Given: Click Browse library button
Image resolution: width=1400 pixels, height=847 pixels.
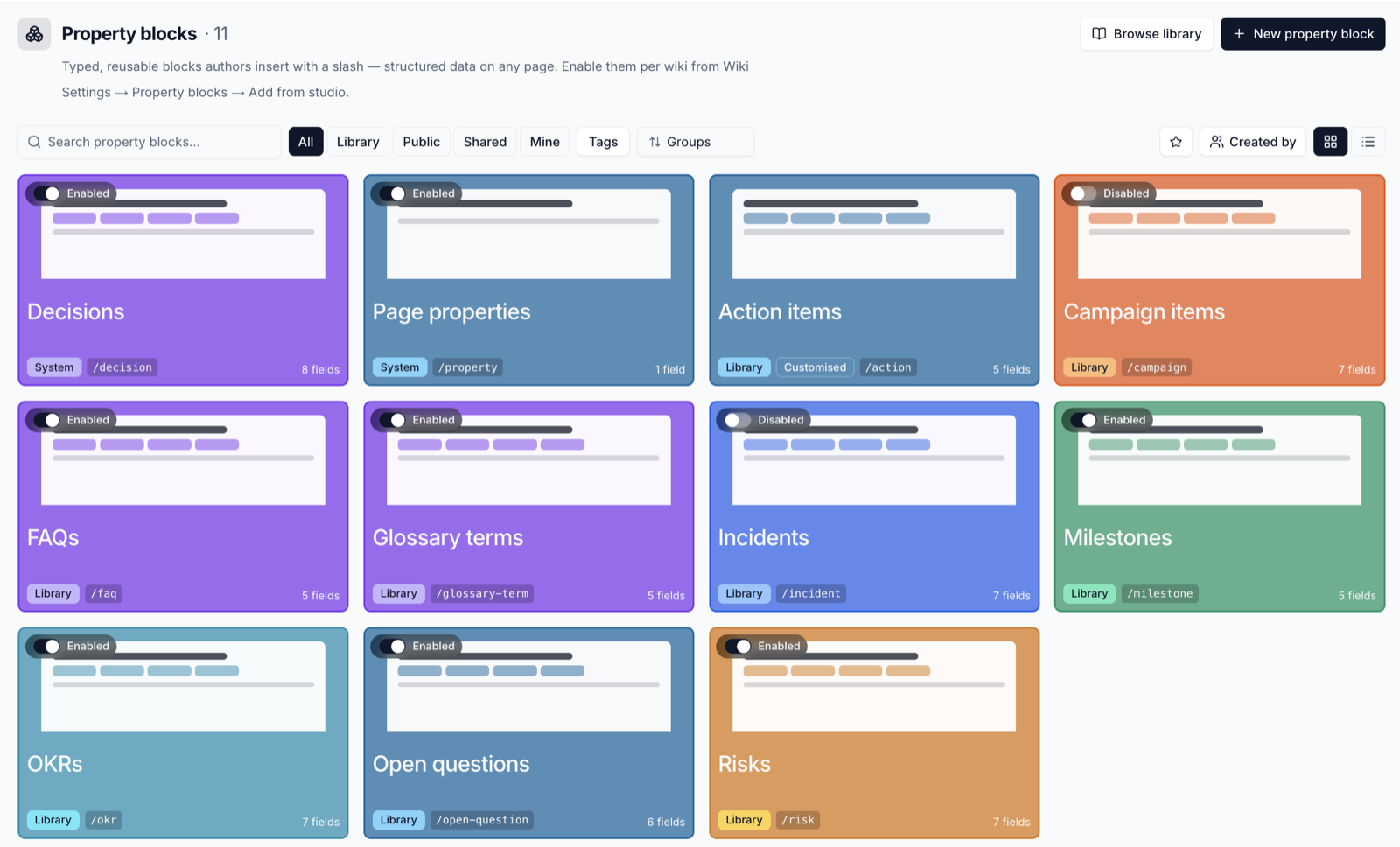Looking at the screenshot, I should point(1146,34).
